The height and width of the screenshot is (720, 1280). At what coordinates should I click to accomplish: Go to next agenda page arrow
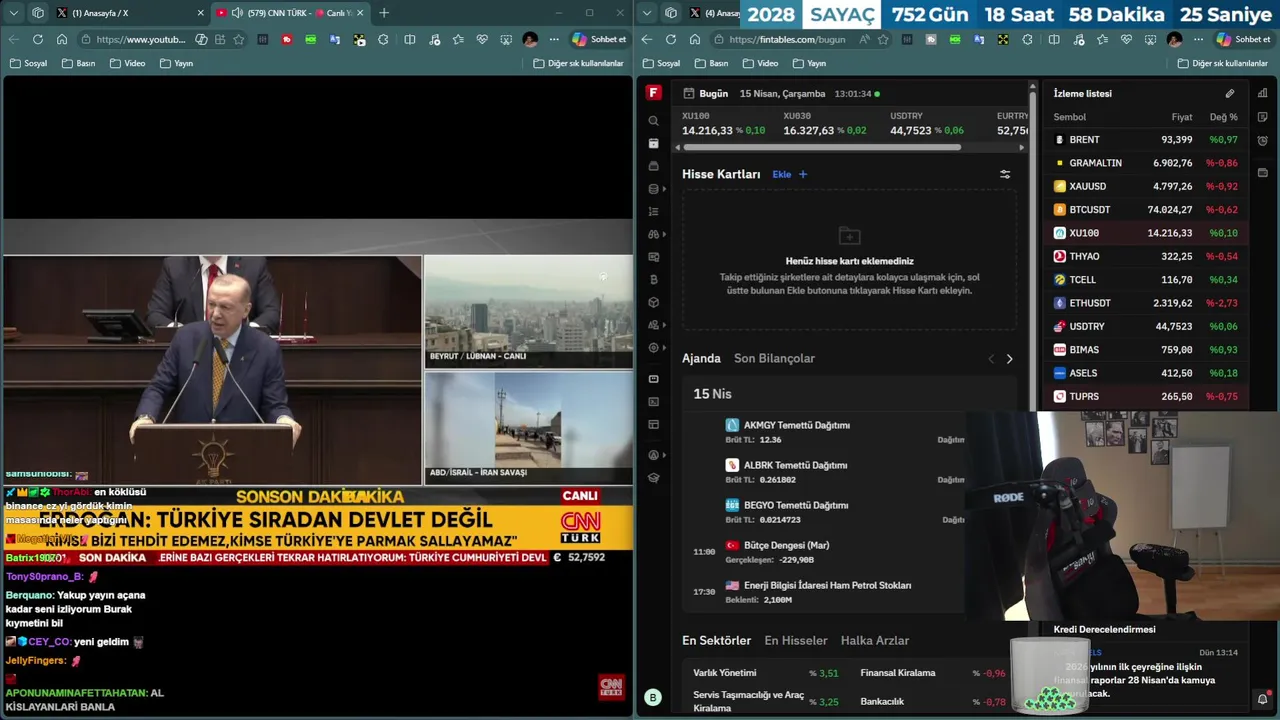(x=1009, y=359)
